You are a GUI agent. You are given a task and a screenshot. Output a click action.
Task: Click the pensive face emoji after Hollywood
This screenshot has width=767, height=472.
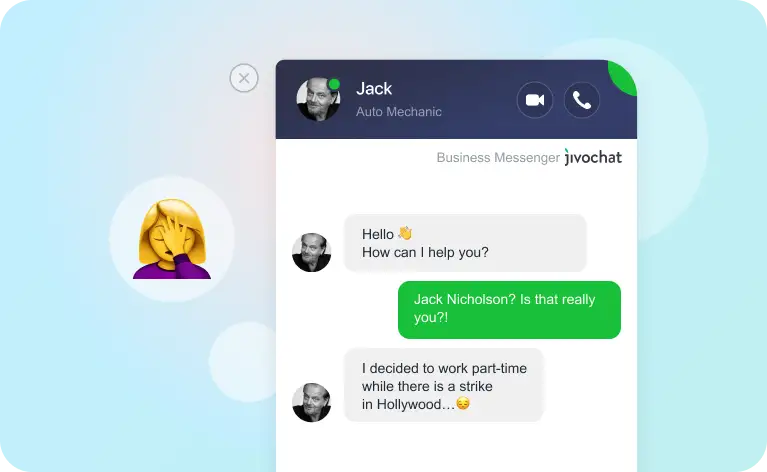(463, 404)
